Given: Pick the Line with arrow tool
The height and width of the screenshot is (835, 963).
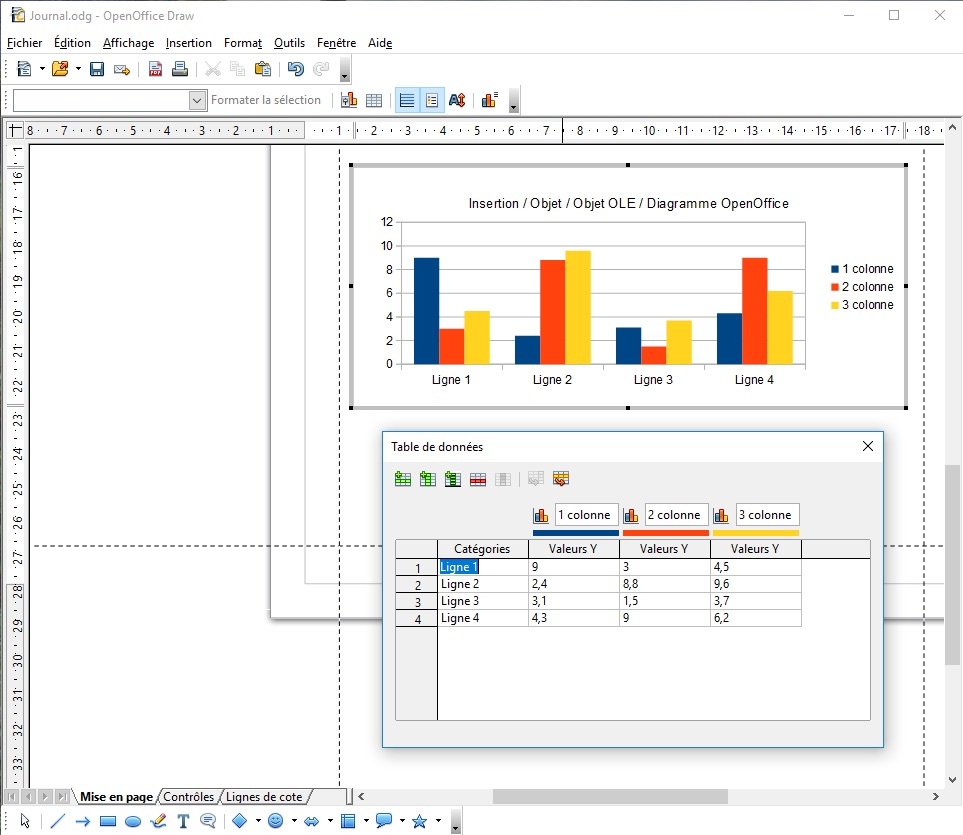Looking at the screenshot, I should (x=83, y=821).
